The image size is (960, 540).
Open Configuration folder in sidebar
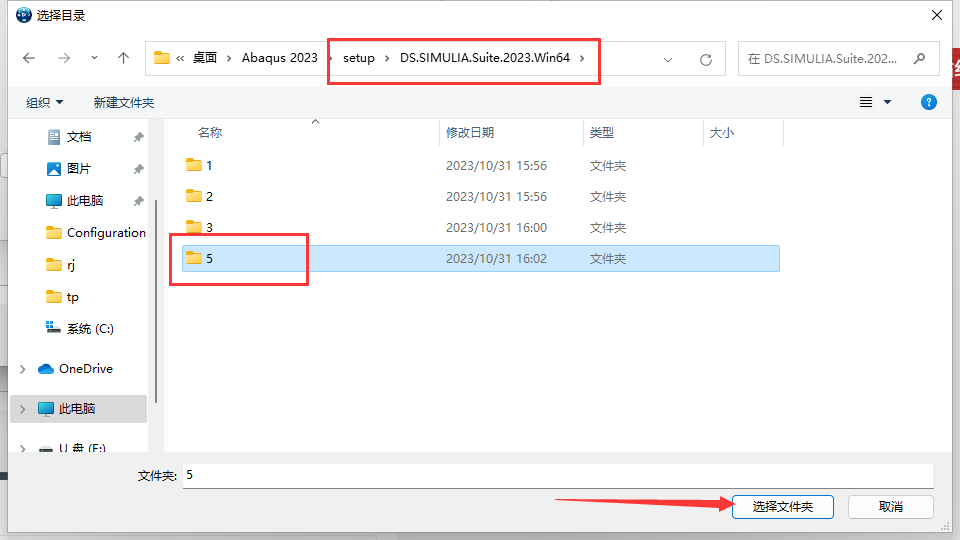coord(106,233)
